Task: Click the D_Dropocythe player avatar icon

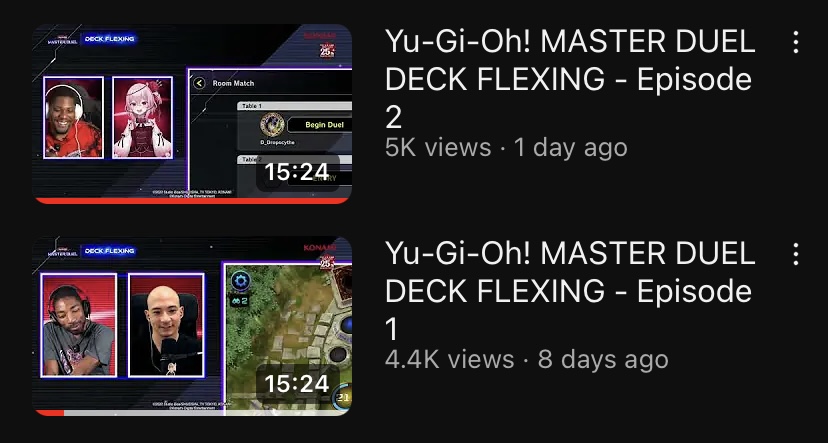Action: 272,125
